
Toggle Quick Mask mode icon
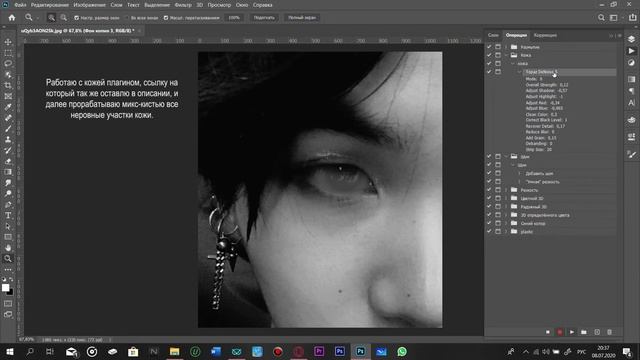[x=8, y=304]
